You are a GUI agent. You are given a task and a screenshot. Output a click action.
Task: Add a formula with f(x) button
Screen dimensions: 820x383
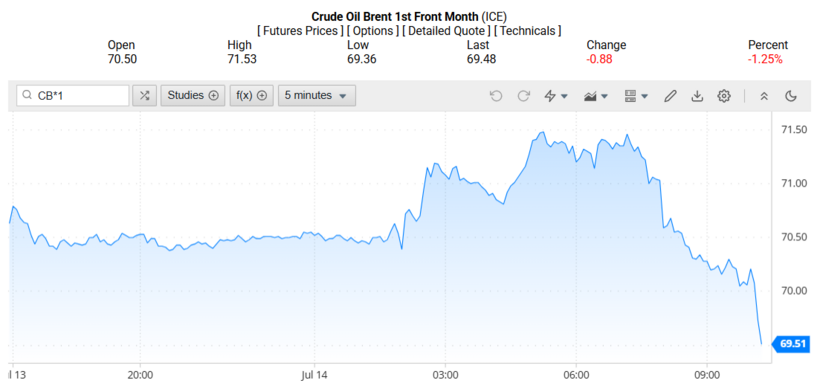click(252, 96)
